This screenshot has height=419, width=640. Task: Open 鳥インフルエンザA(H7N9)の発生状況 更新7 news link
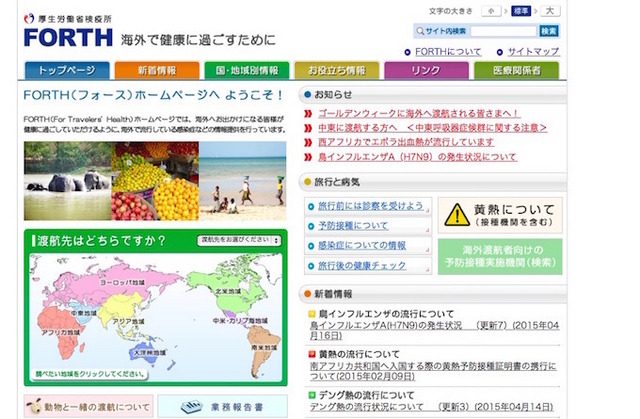coord(434,330)
